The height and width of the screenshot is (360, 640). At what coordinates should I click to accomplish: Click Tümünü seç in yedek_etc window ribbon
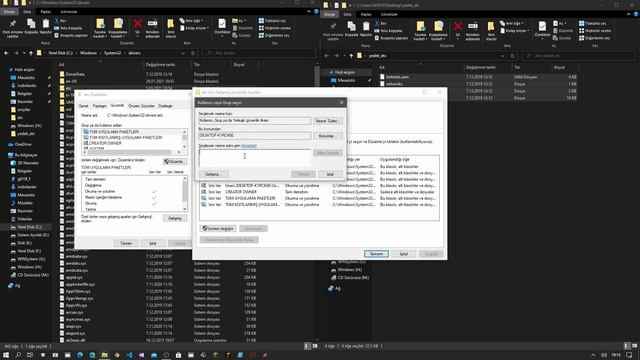pos(593,23)
